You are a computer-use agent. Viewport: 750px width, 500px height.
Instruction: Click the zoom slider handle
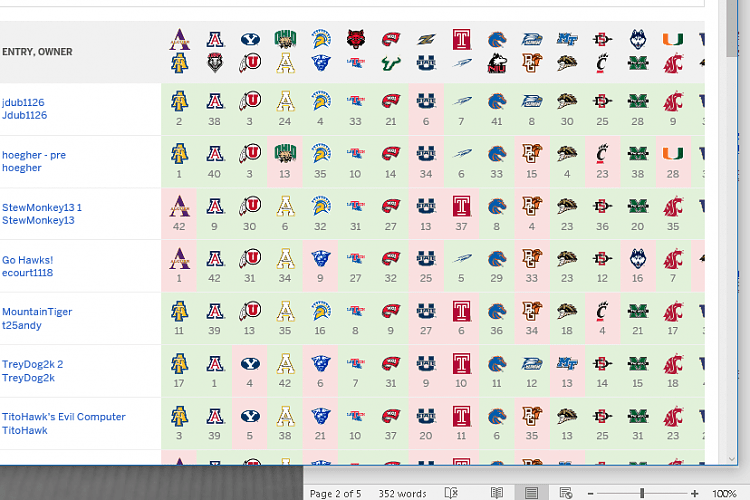pyautogui.click(x=642, y=493)
